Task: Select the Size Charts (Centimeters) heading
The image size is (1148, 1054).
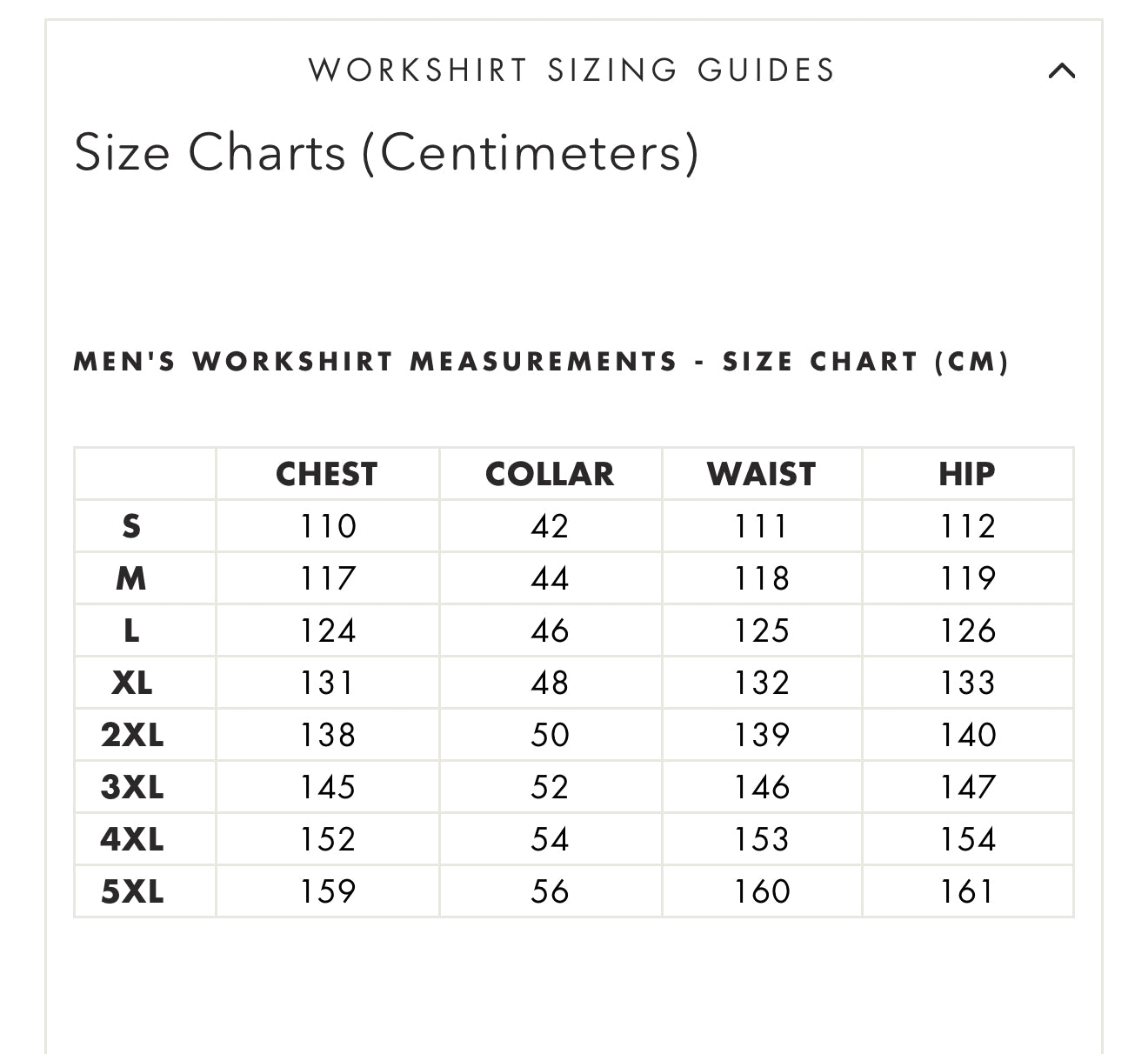Action: tap(386, 153)
